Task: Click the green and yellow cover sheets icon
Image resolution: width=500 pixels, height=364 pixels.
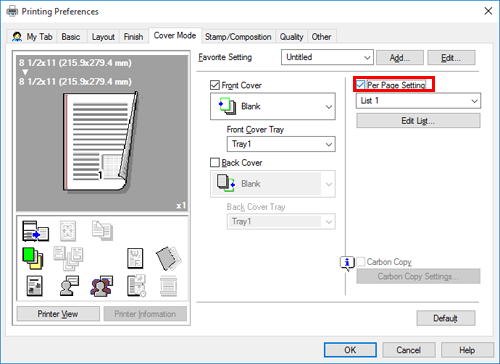Action: (33, 258)
